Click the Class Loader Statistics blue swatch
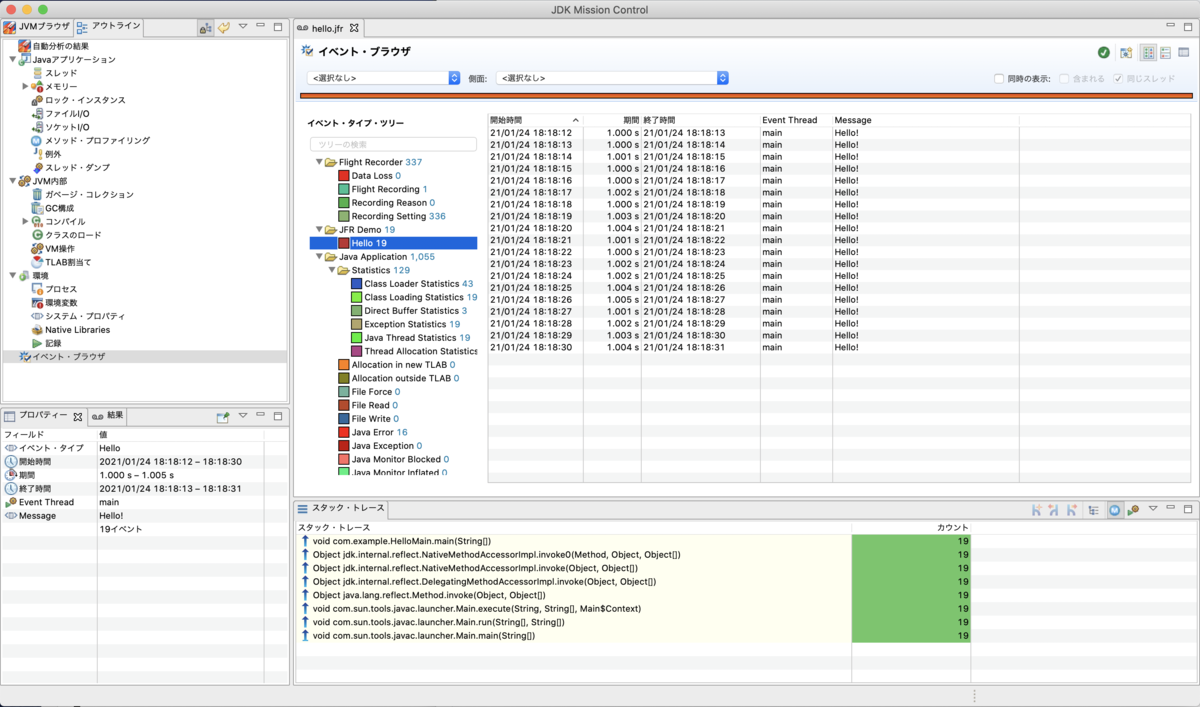This screenshot has width=1200, height=707. click(x=357, y=284)
